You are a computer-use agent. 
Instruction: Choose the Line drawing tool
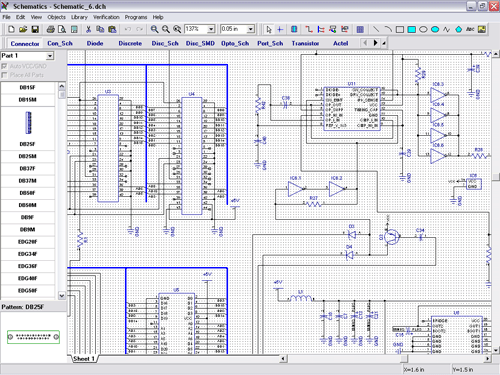tap(376, 29)
